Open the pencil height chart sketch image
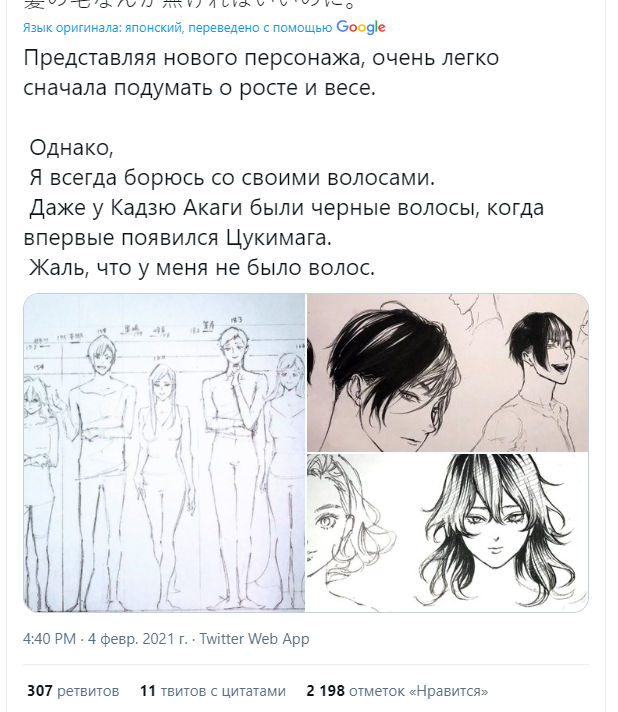This screenshot has width=618, height=712. 164,453
